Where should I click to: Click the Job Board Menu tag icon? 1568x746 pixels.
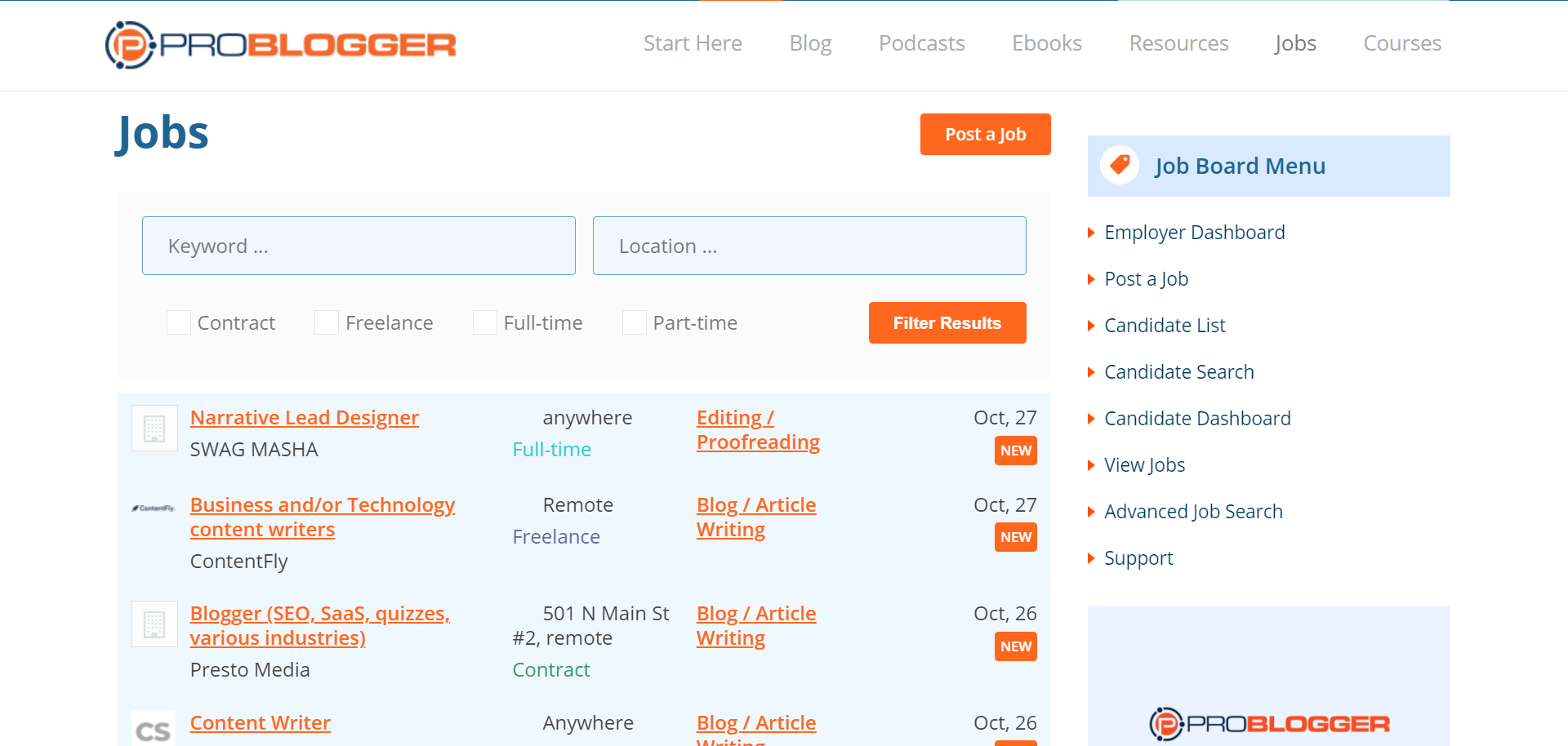(1120, 166)
